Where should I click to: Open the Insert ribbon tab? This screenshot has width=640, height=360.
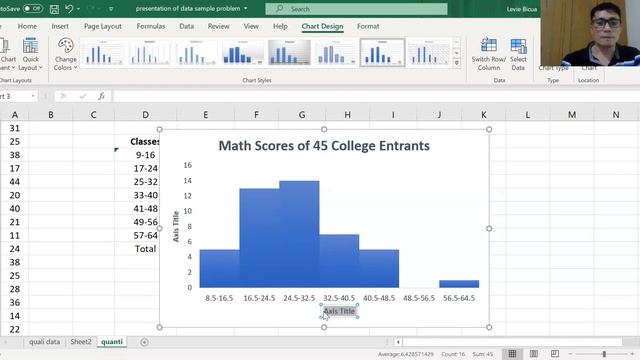(x=60, y=26)
